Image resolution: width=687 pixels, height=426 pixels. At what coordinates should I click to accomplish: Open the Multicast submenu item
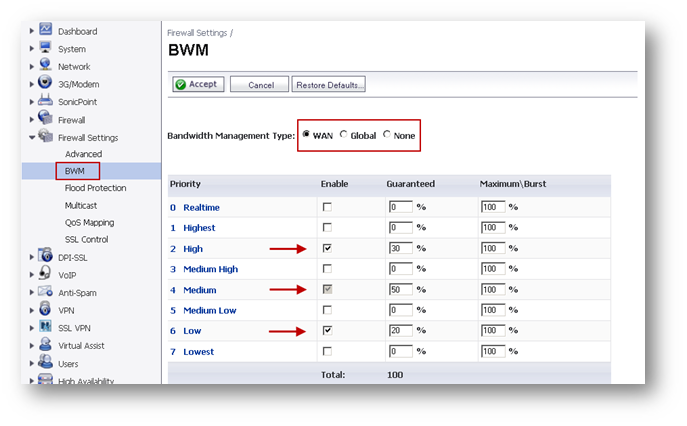point(81,206)
